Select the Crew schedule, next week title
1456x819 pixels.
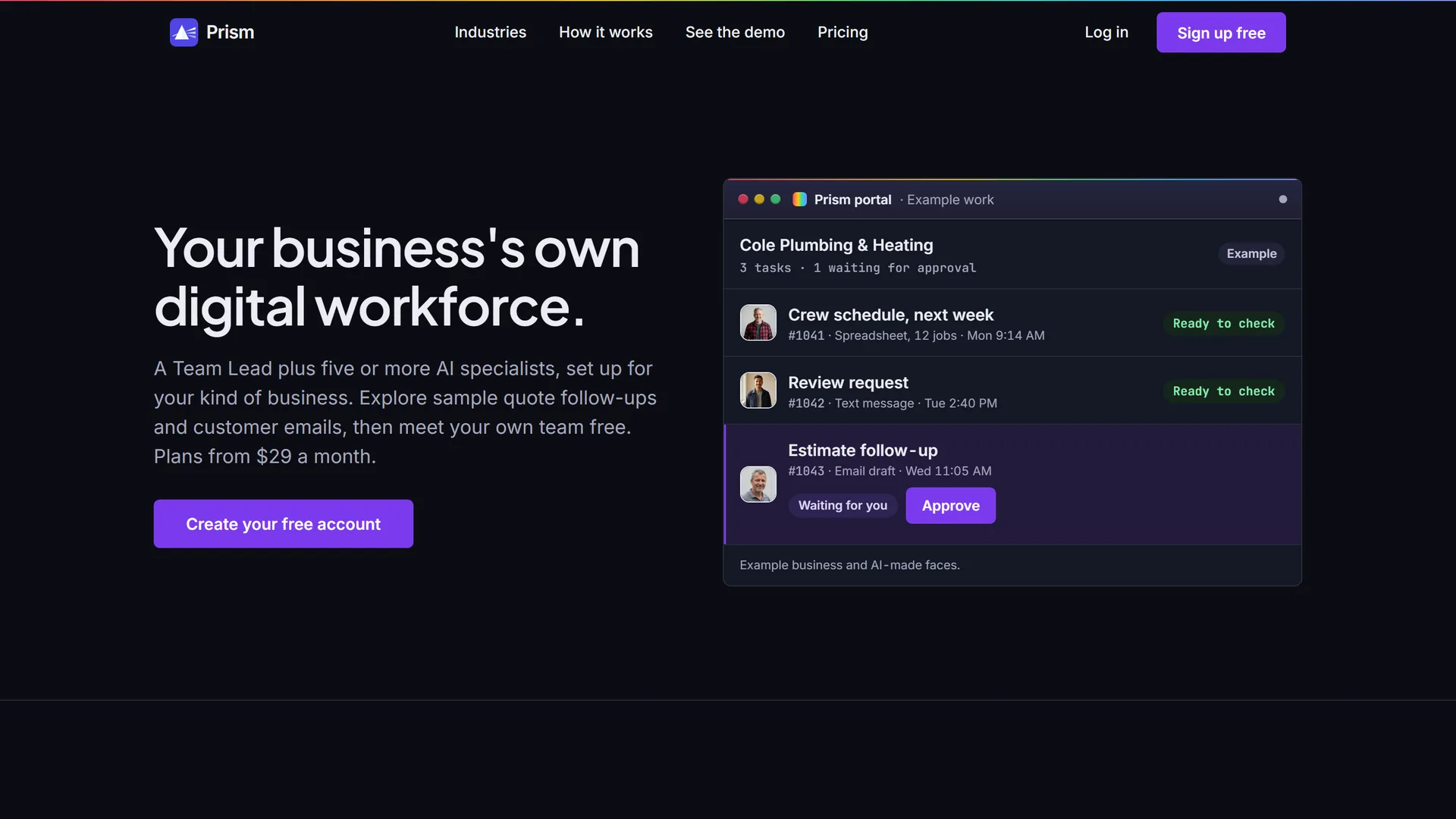click(x=890, y=315)
